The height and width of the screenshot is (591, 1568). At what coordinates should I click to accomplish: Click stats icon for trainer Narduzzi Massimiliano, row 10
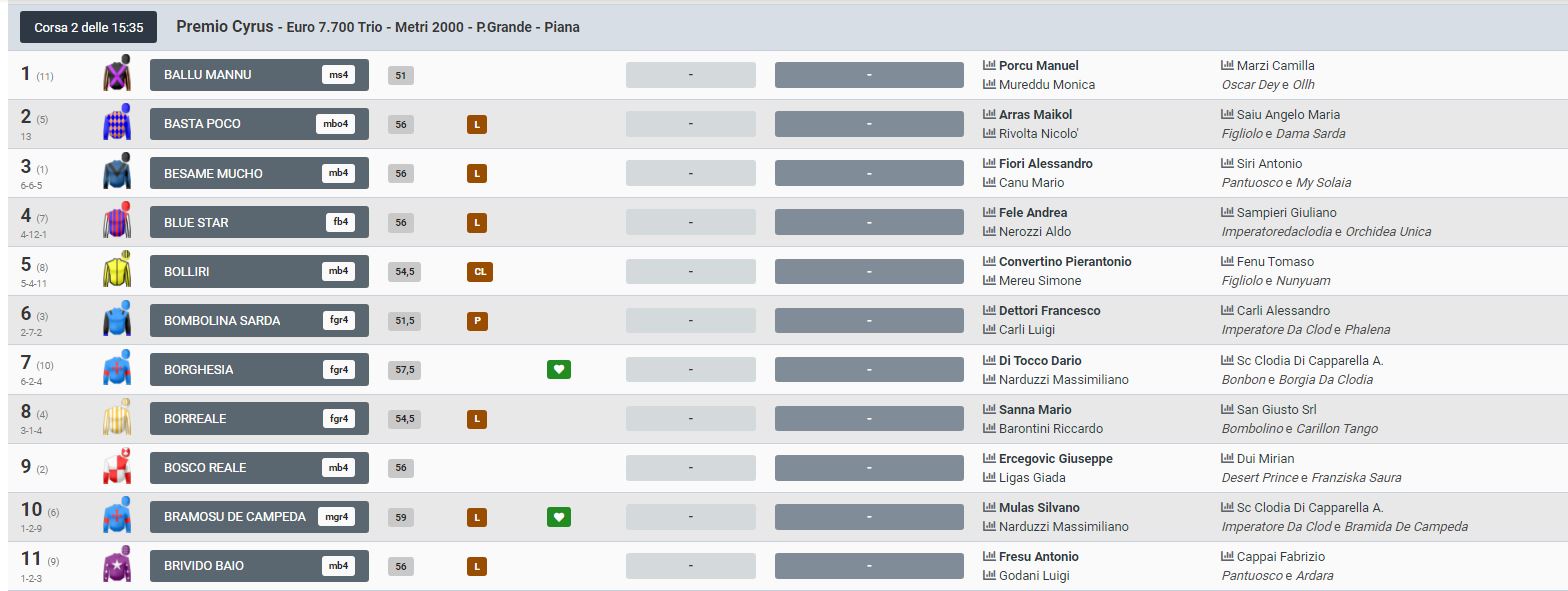click(x=990, y=527)
